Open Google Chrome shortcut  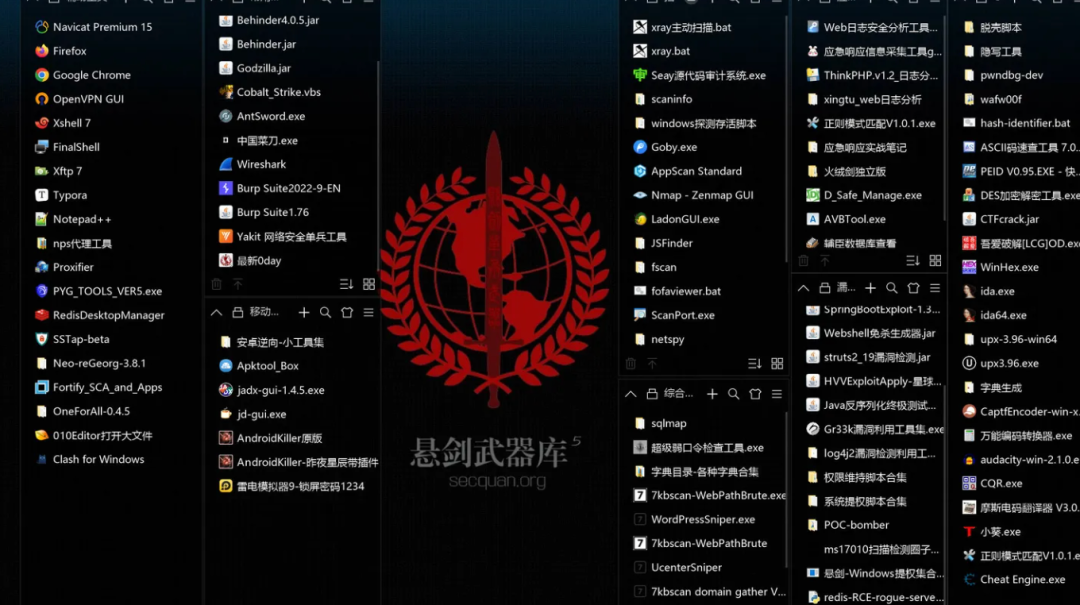coord(83,75)
